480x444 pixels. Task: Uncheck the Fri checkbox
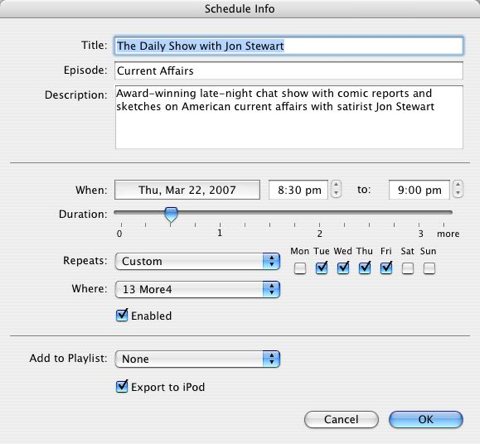386,268
